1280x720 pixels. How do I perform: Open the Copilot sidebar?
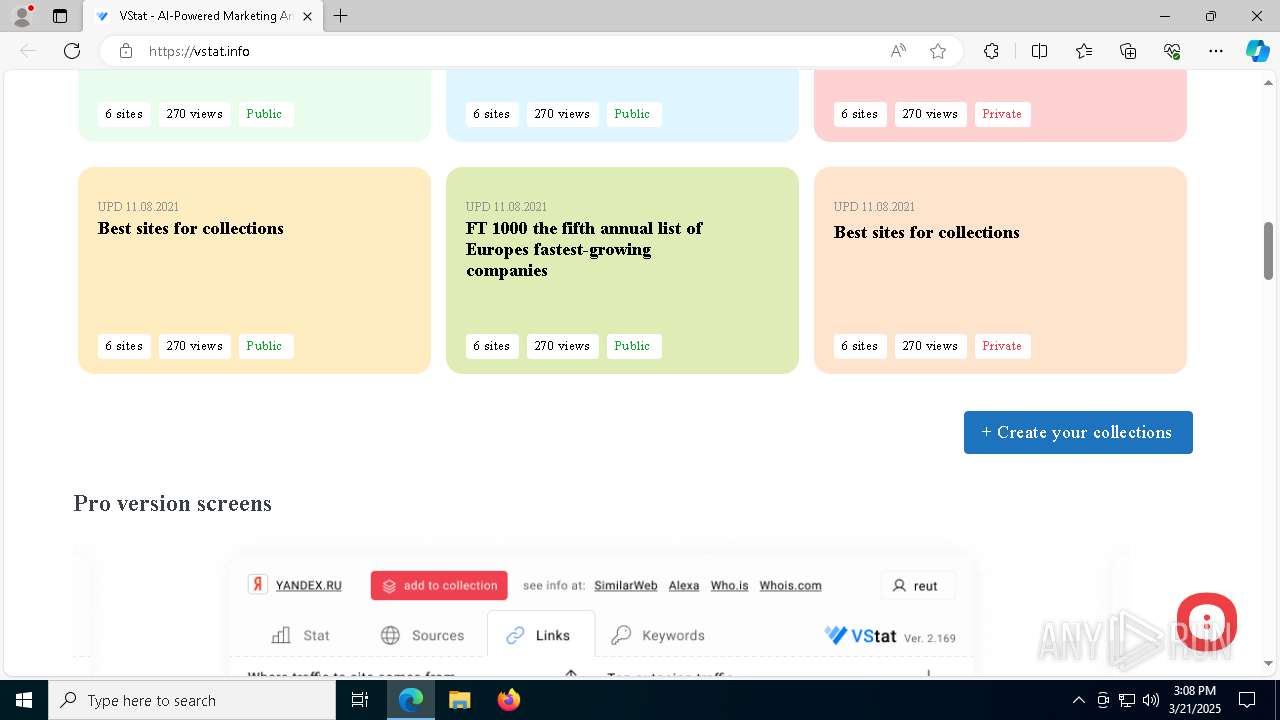pyautogui.click(x=1257, y=51)
